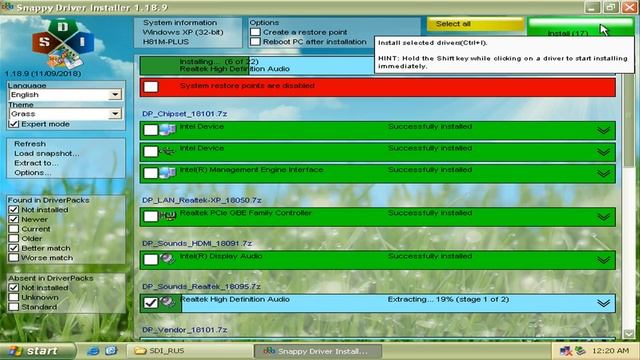Click the Realtek High Definition Audio speaker icon
Image resolution: width=640 pixels, height=360 pixels.
click(x=168, y=302)
